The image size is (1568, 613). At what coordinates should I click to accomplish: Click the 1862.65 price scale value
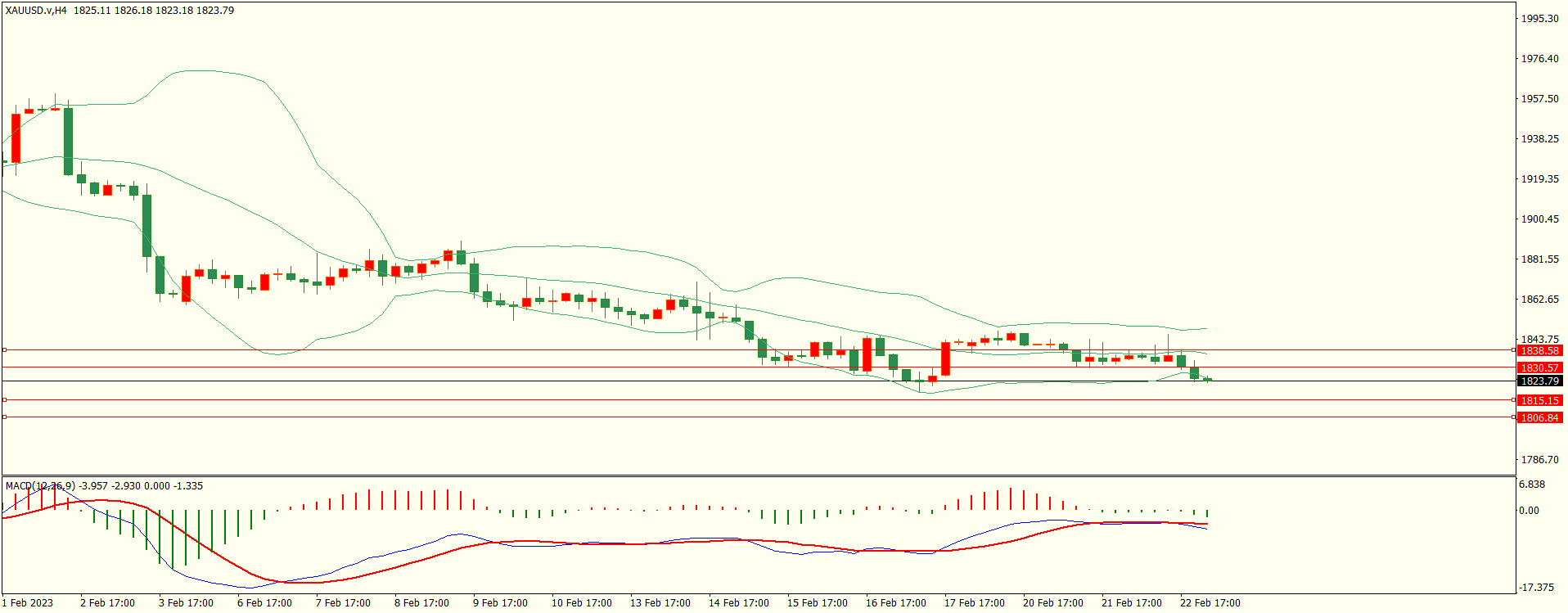[x=1539, y=300]
